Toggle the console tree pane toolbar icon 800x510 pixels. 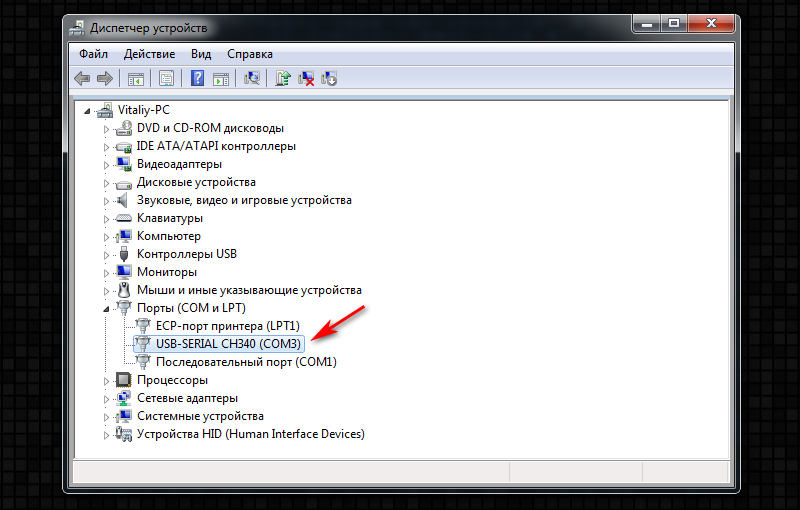pos(136,79)
